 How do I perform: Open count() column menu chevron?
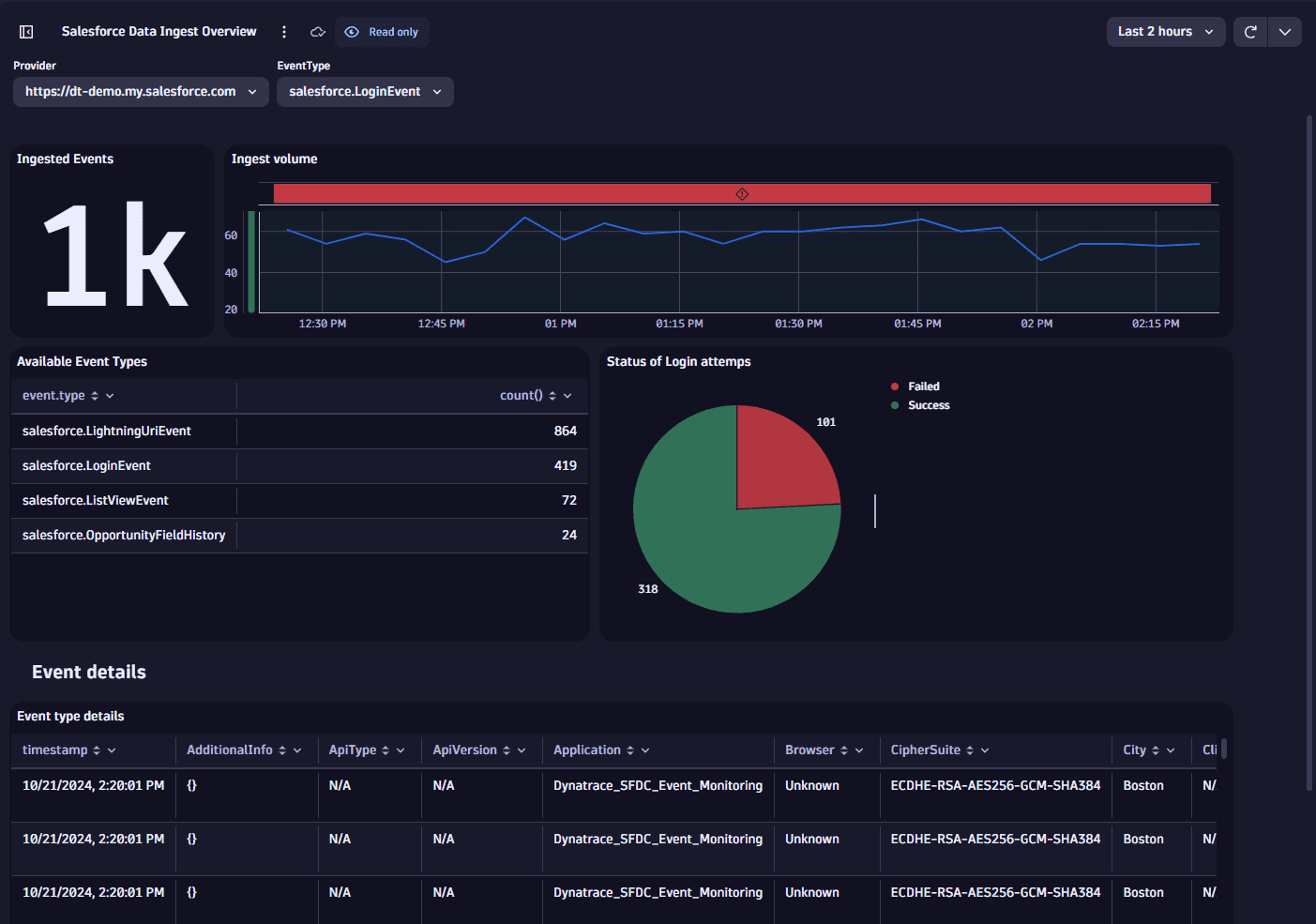567,396
